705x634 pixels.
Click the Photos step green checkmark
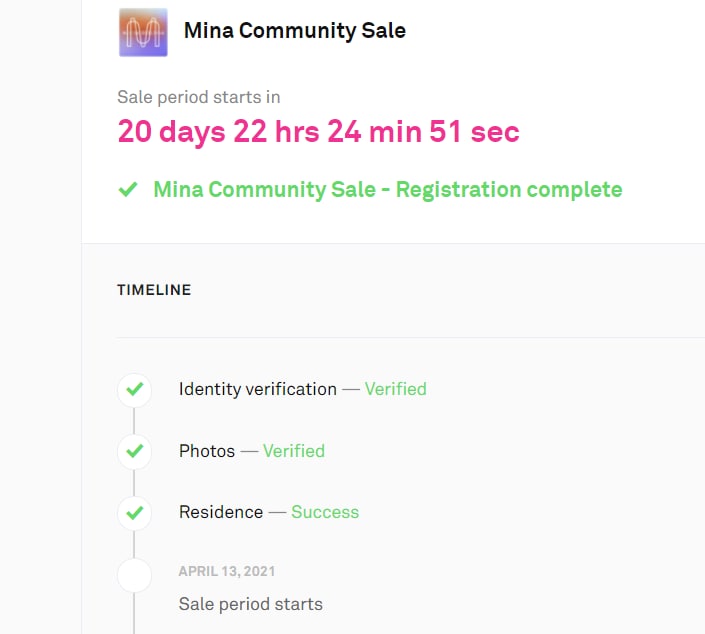coord(134,452)
